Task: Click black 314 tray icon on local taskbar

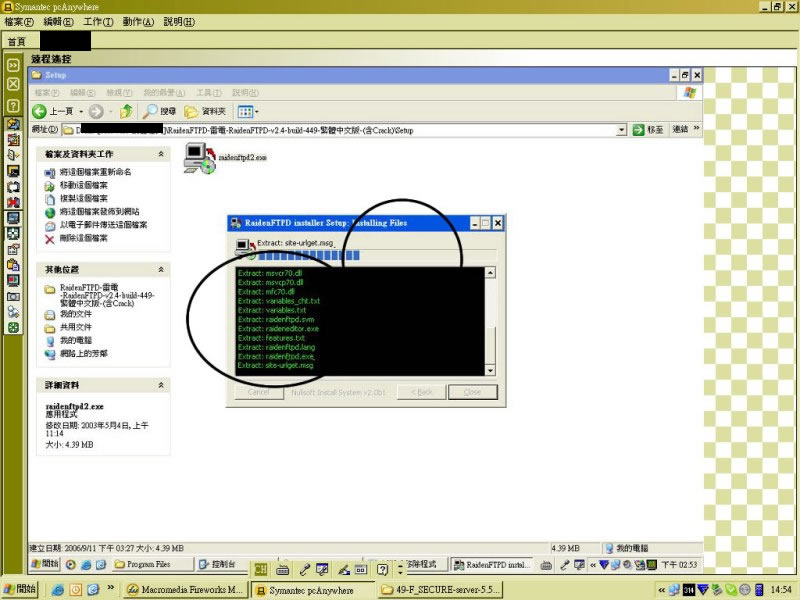Action: pyautogui.click(x=689, y=590)
